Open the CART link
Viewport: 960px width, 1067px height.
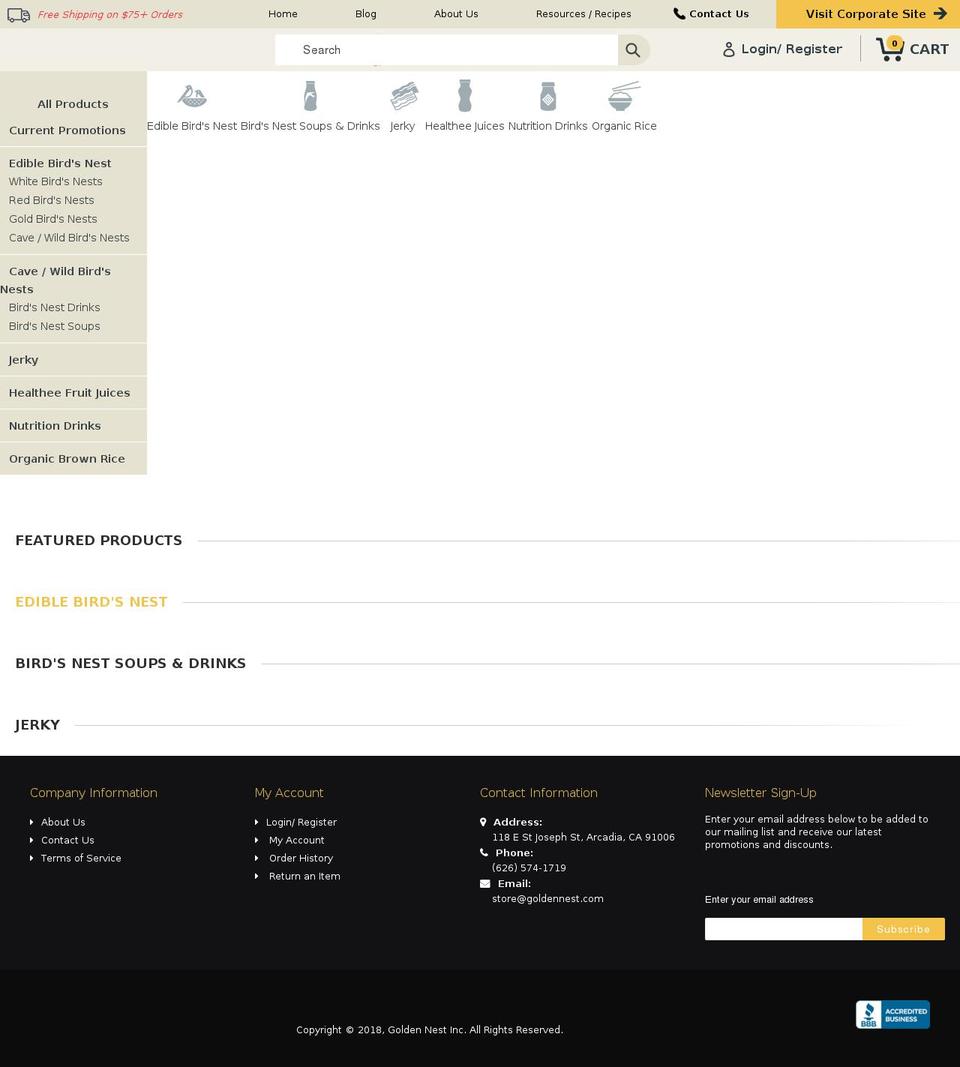coord(929,49)
